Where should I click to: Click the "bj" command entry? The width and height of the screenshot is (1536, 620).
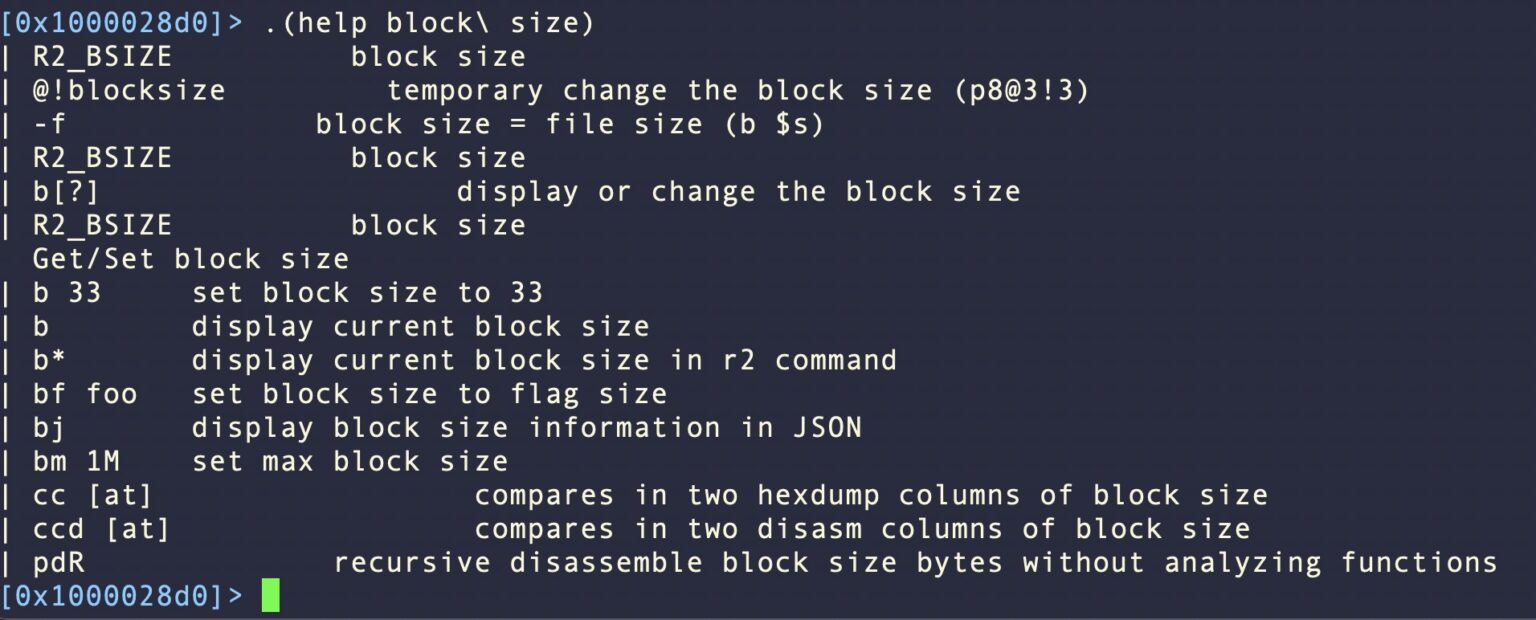click(x=50, y=428)
